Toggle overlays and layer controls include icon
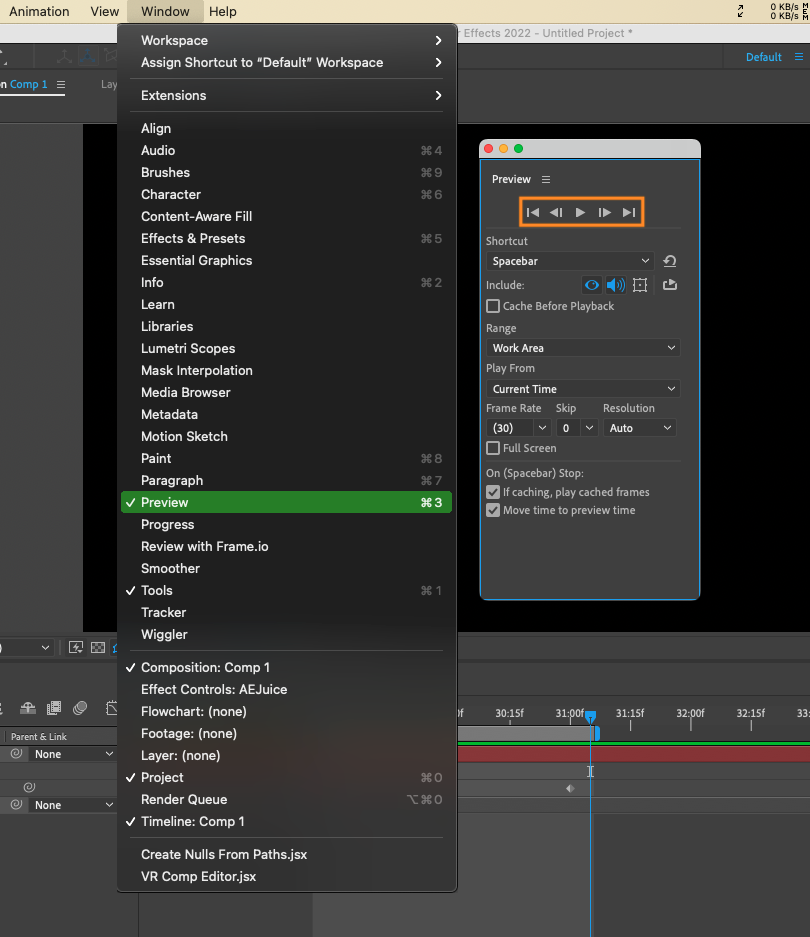Image resolution: width=810 pixels, height=937 pixels. point(640,285)
